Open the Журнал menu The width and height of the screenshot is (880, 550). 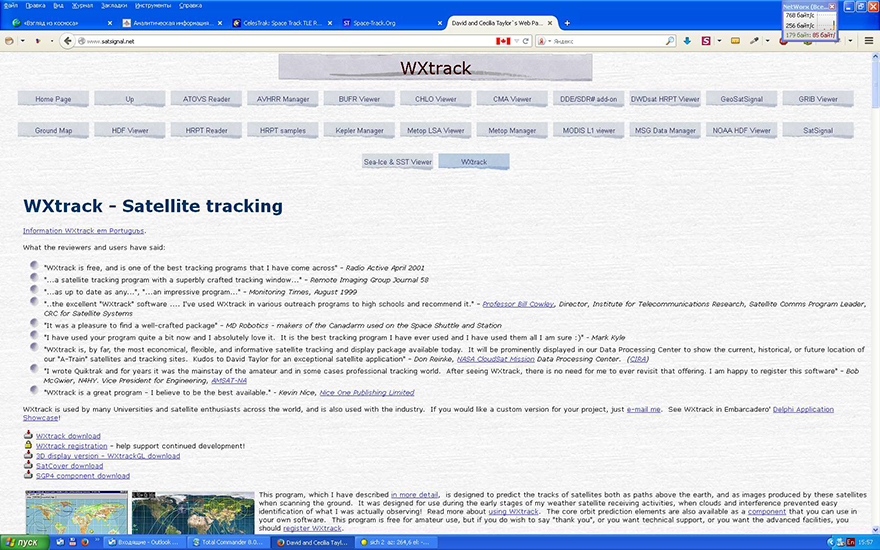tap(82, 6)
